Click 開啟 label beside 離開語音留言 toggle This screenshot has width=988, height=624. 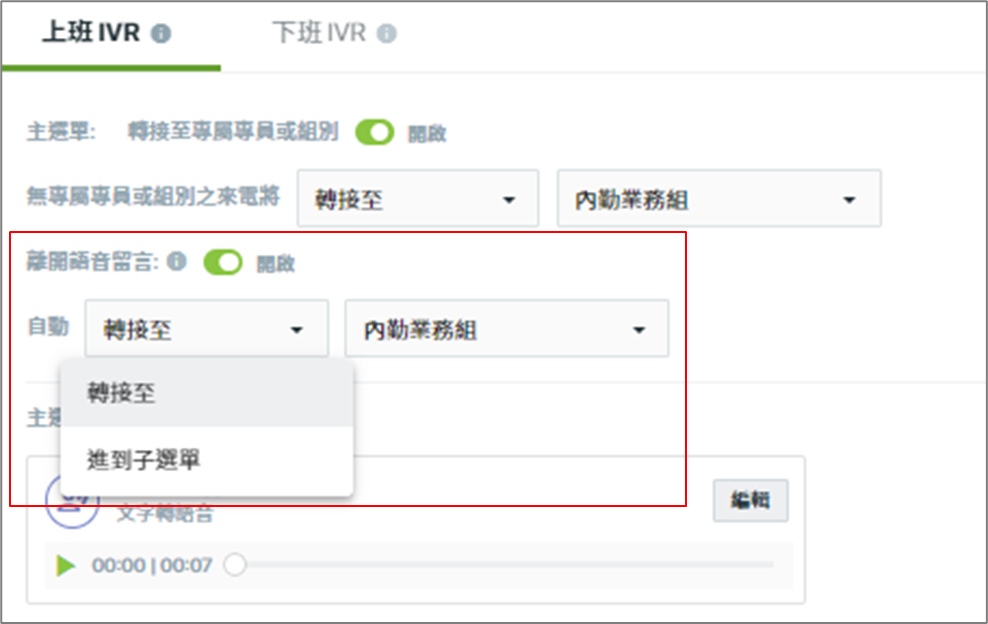click(275, 263)
